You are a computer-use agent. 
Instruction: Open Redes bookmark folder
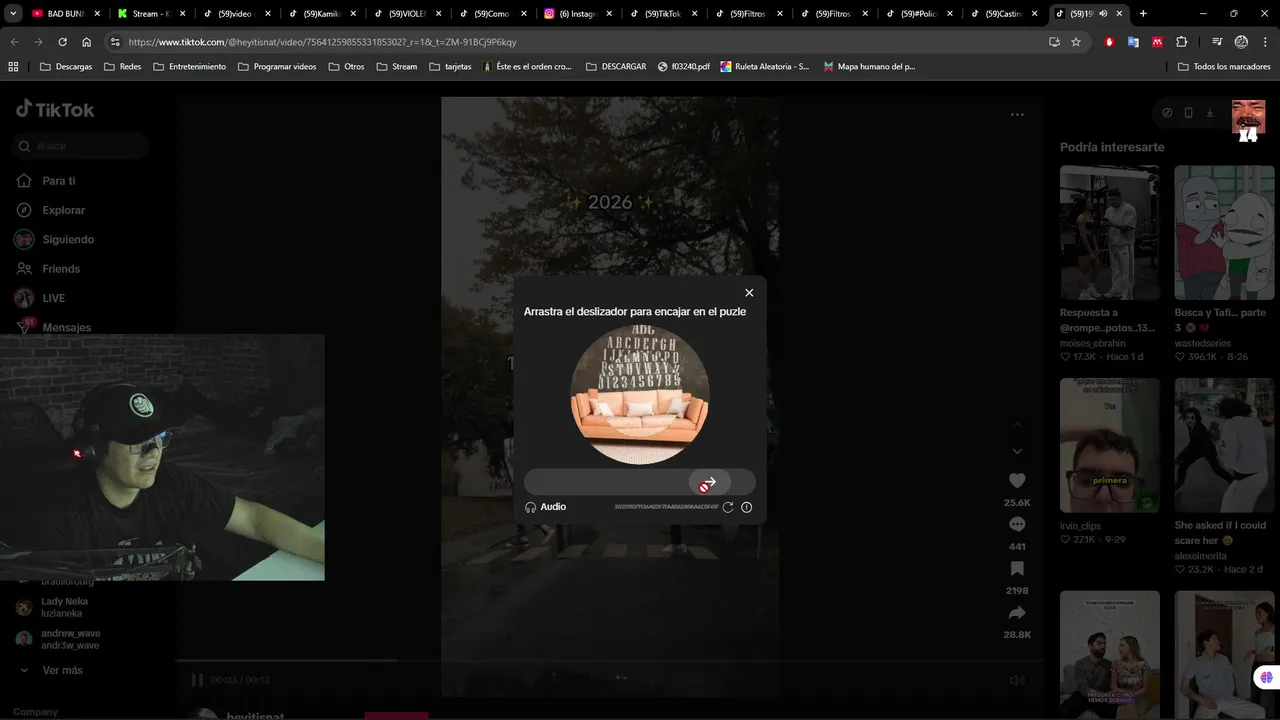[125, 67]
